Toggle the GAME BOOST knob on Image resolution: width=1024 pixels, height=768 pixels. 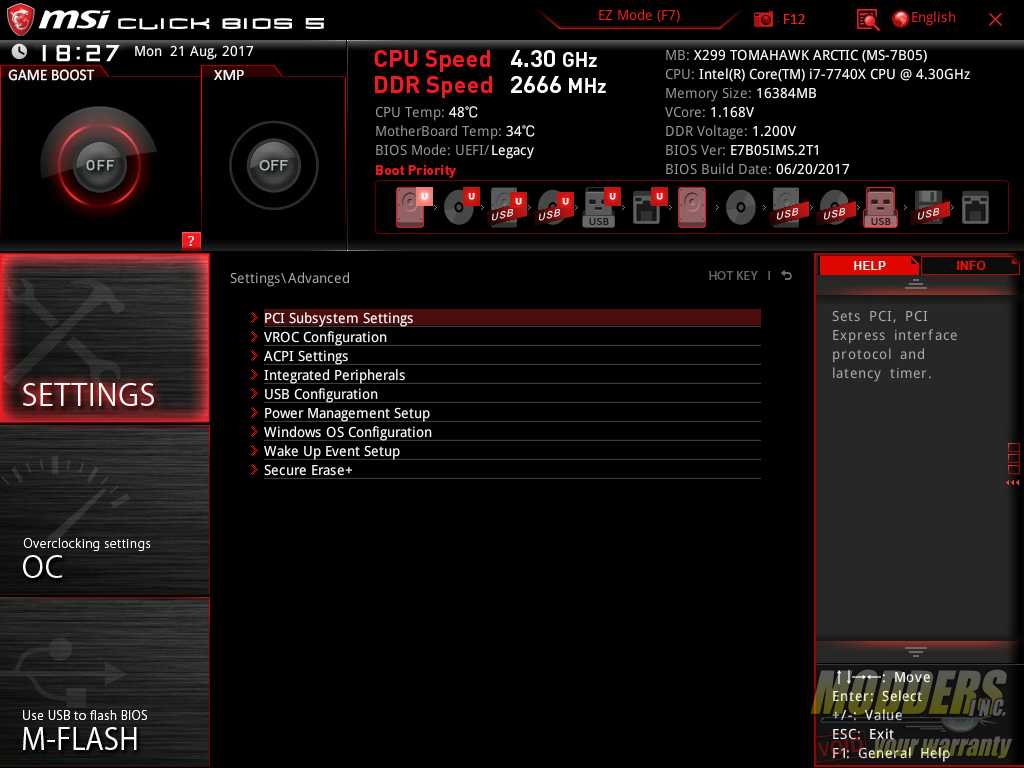pos(99,165)
